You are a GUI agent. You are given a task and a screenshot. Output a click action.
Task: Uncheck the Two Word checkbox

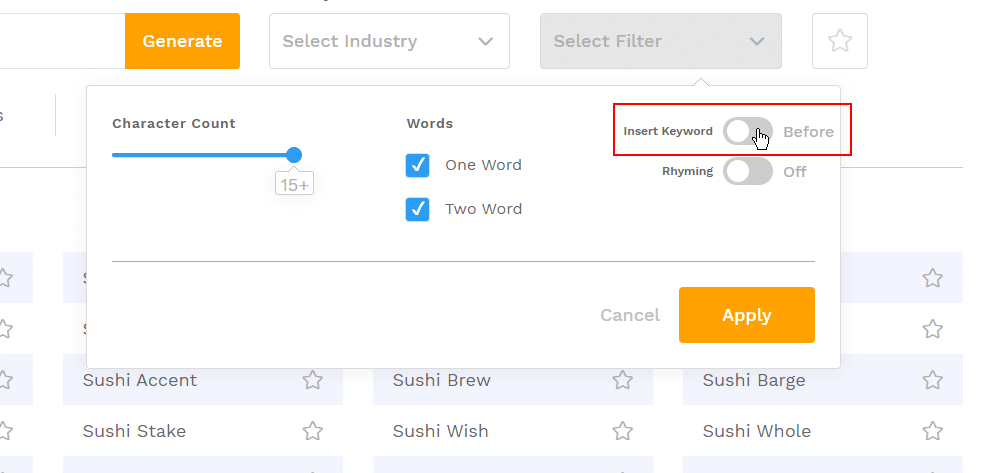(x=417, y=209)
